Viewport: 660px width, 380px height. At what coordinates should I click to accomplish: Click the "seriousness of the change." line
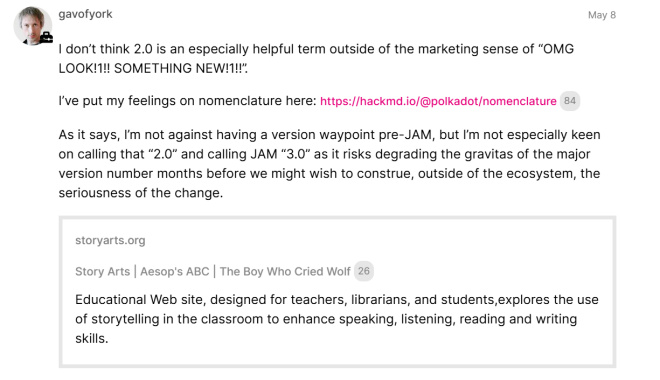[x=141, y=193]
